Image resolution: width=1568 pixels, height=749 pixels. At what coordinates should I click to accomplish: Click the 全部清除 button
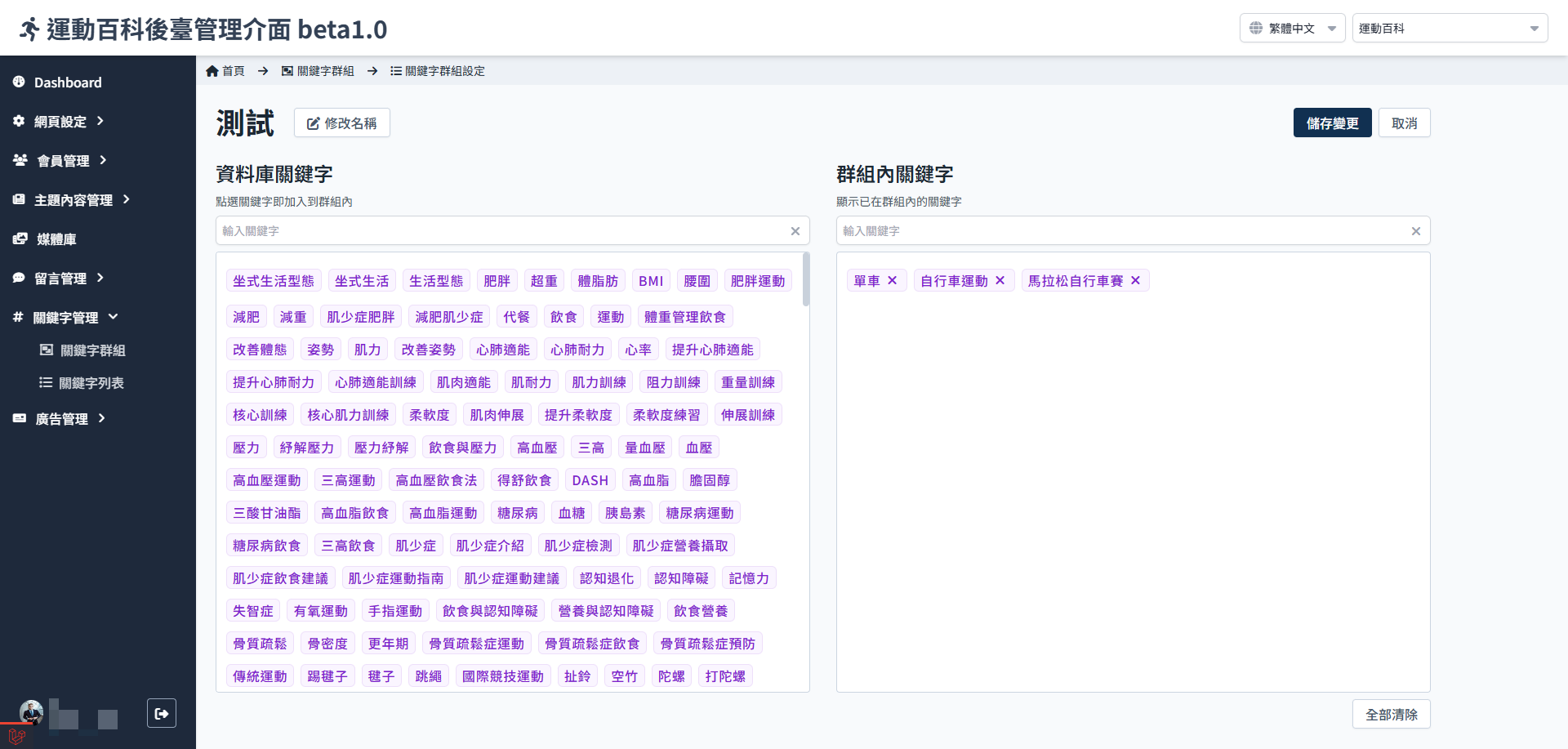pos(1391,714)
